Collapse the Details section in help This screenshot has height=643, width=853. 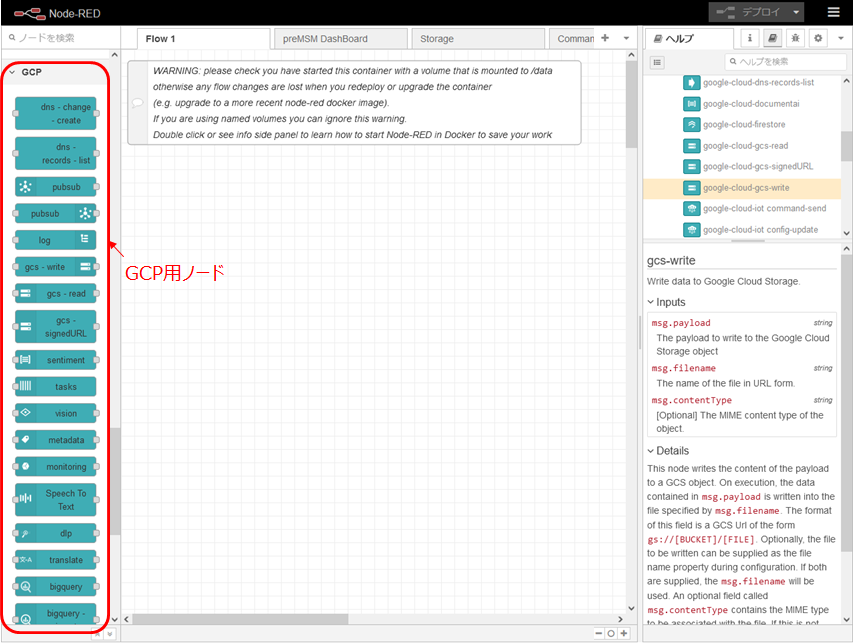click(x=651, y=451)
